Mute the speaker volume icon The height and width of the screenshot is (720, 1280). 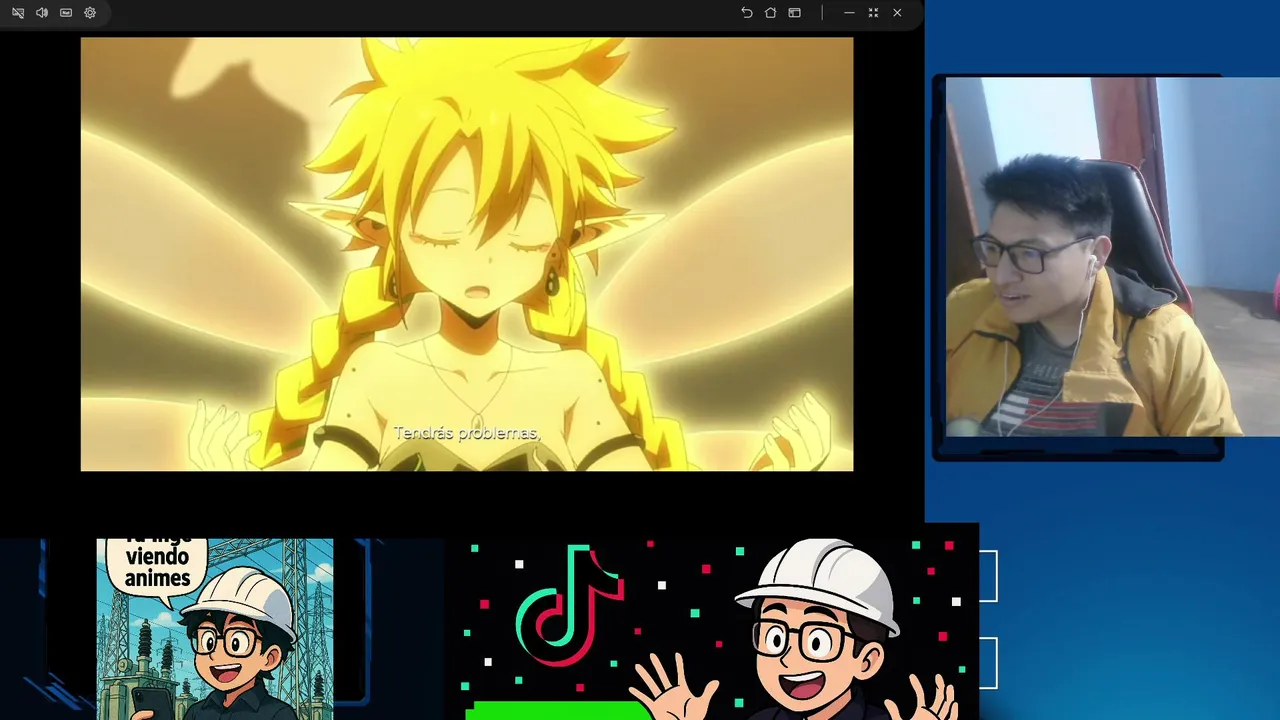[42, 13]
